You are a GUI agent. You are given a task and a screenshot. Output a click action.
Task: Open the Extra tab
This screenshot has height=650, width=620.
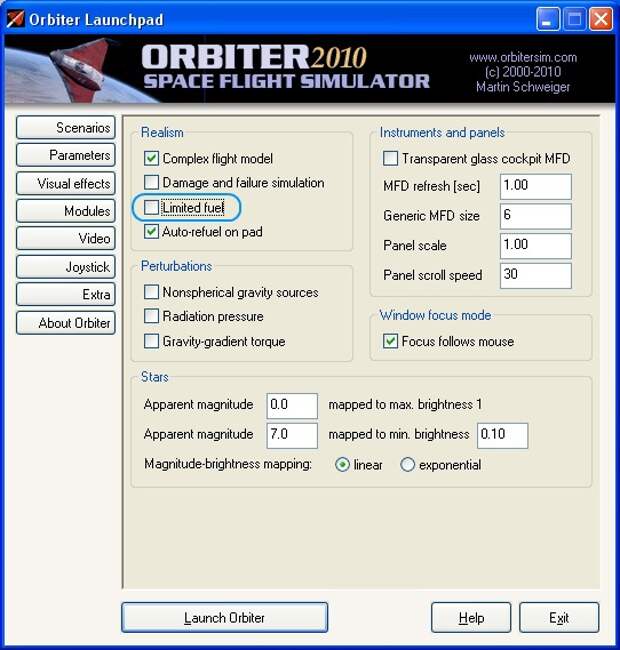(x=66, y=295)
